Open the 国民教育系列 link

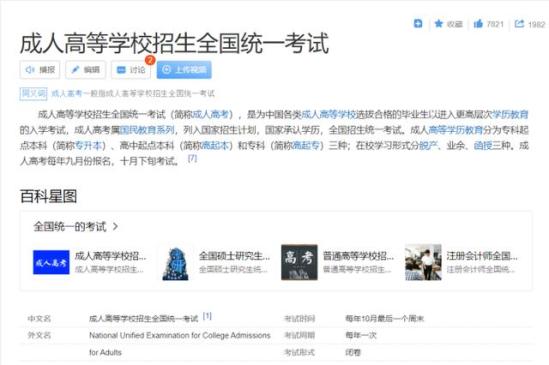(x=147, y=130)
